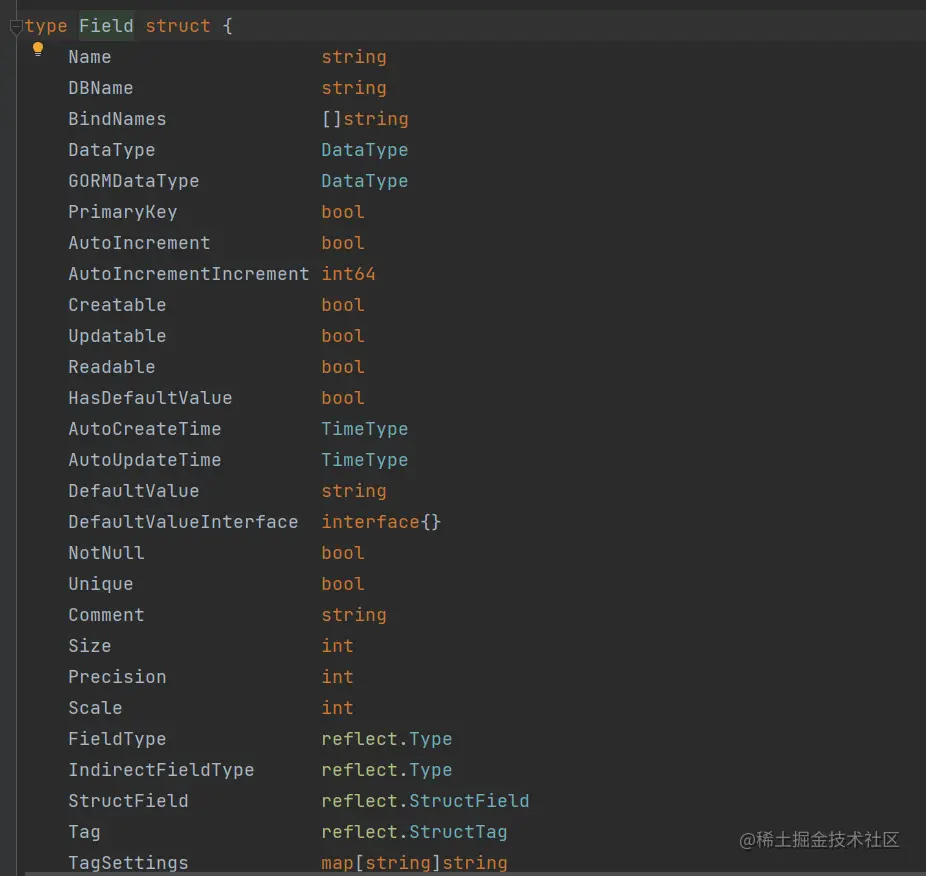926x876 pixels.
Task: Click the DefaultValueInterface field name
Action: pos(184,522)
